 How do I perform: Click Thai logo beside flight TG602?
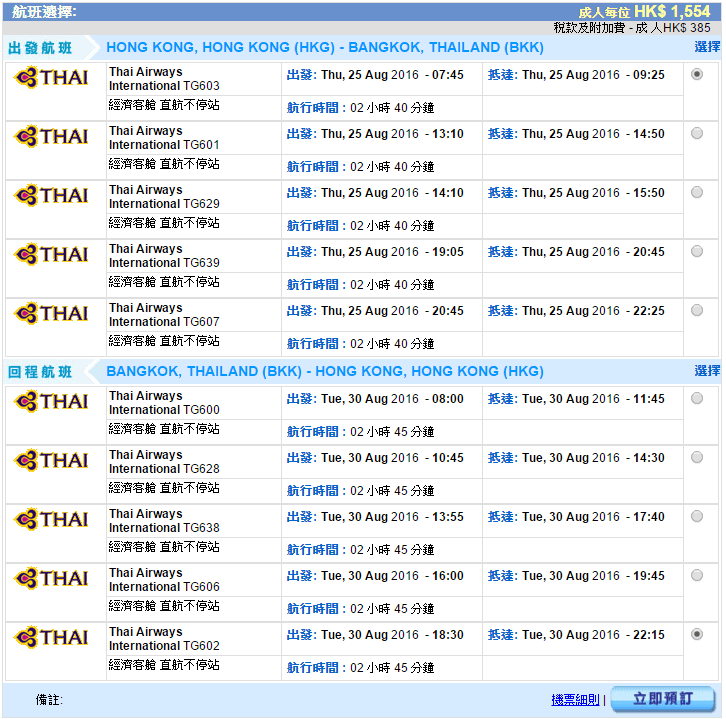point(52,638)
